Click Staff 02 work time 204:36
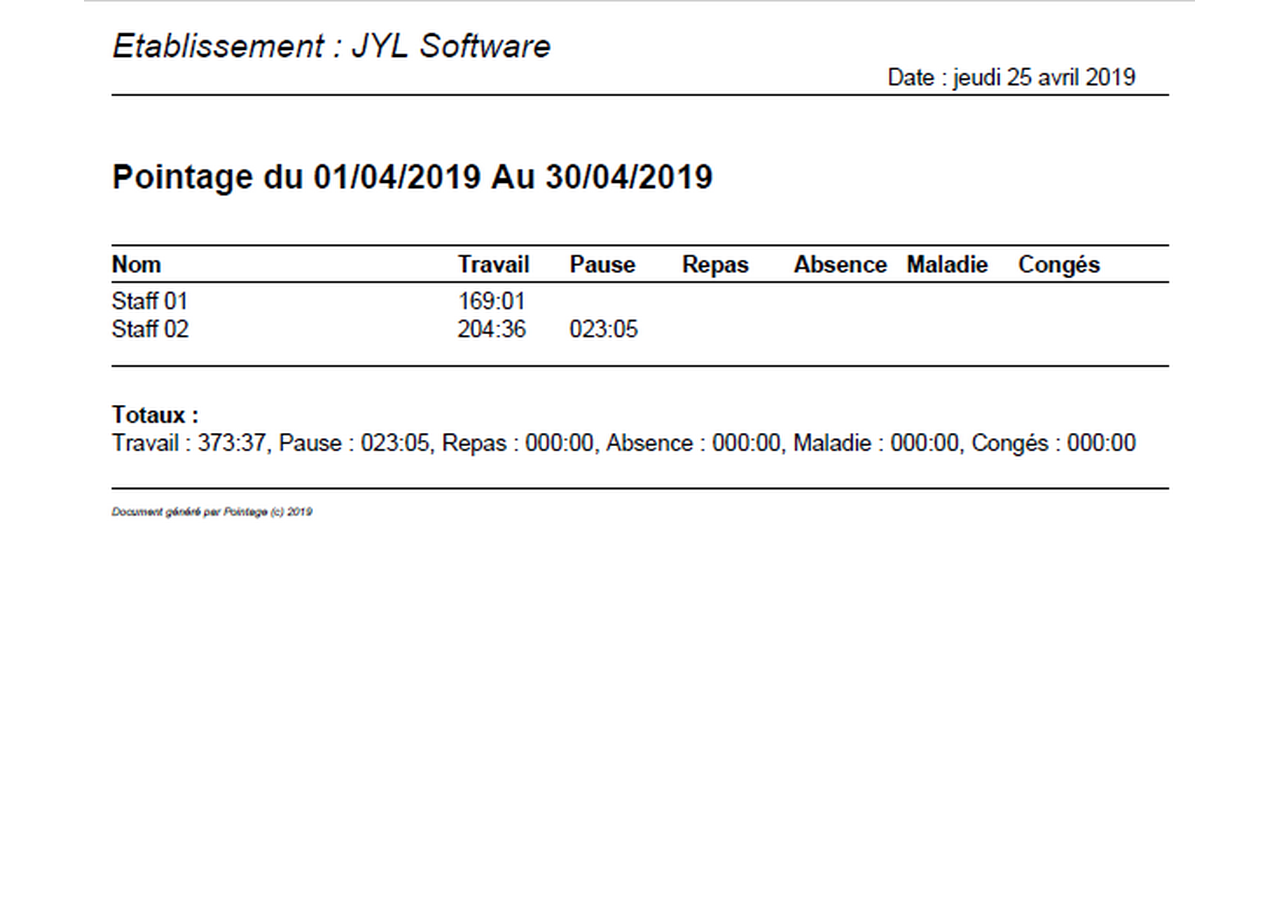Viewport: 1280px width, 900px height. click(491, 329)
